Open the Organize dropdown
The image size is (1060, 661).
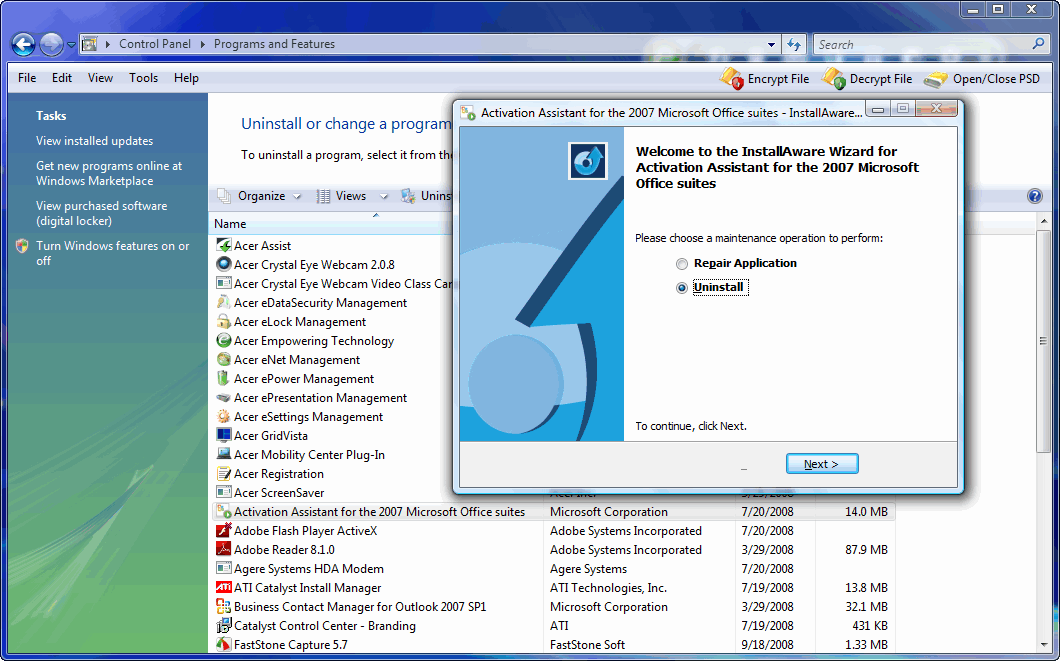[260, 196]
